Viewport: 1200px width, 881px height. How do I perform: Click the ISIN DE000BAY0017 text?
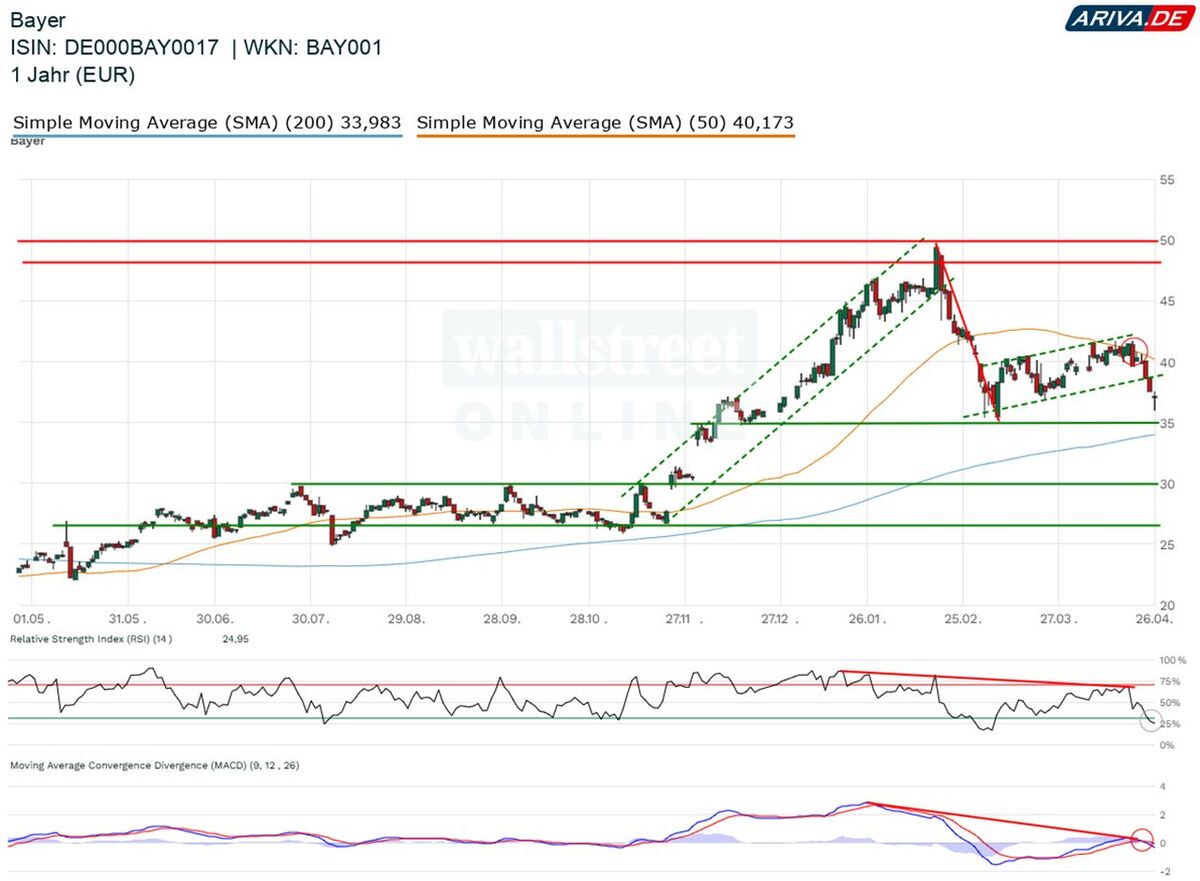click(x=114, y=48)
